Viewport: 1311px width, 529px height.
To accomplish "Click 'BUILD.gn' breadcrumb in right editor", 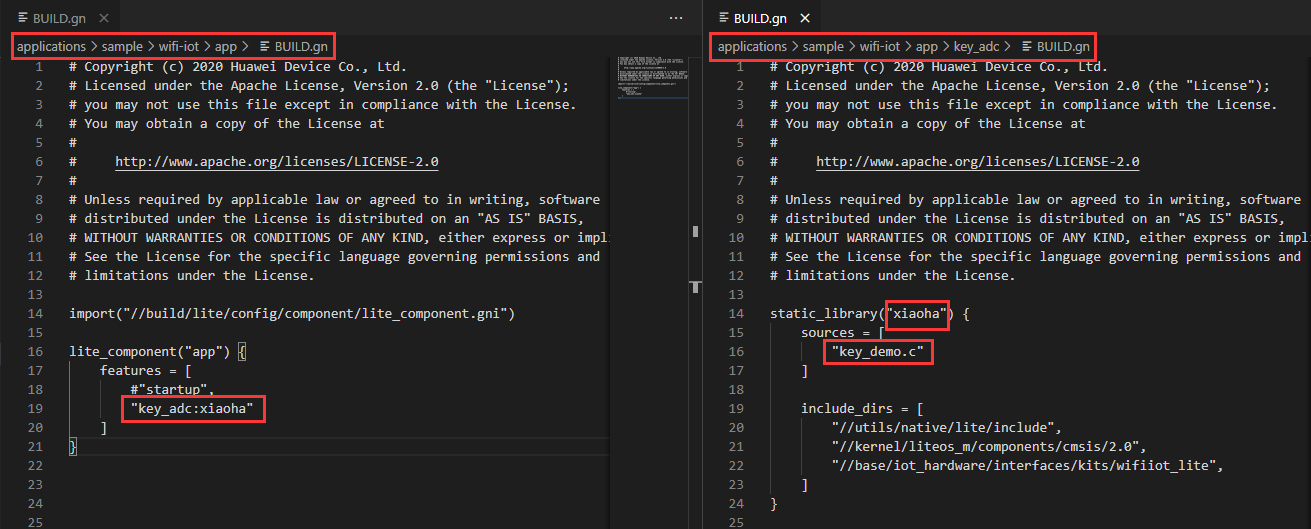I will [x=1063, y=46].
